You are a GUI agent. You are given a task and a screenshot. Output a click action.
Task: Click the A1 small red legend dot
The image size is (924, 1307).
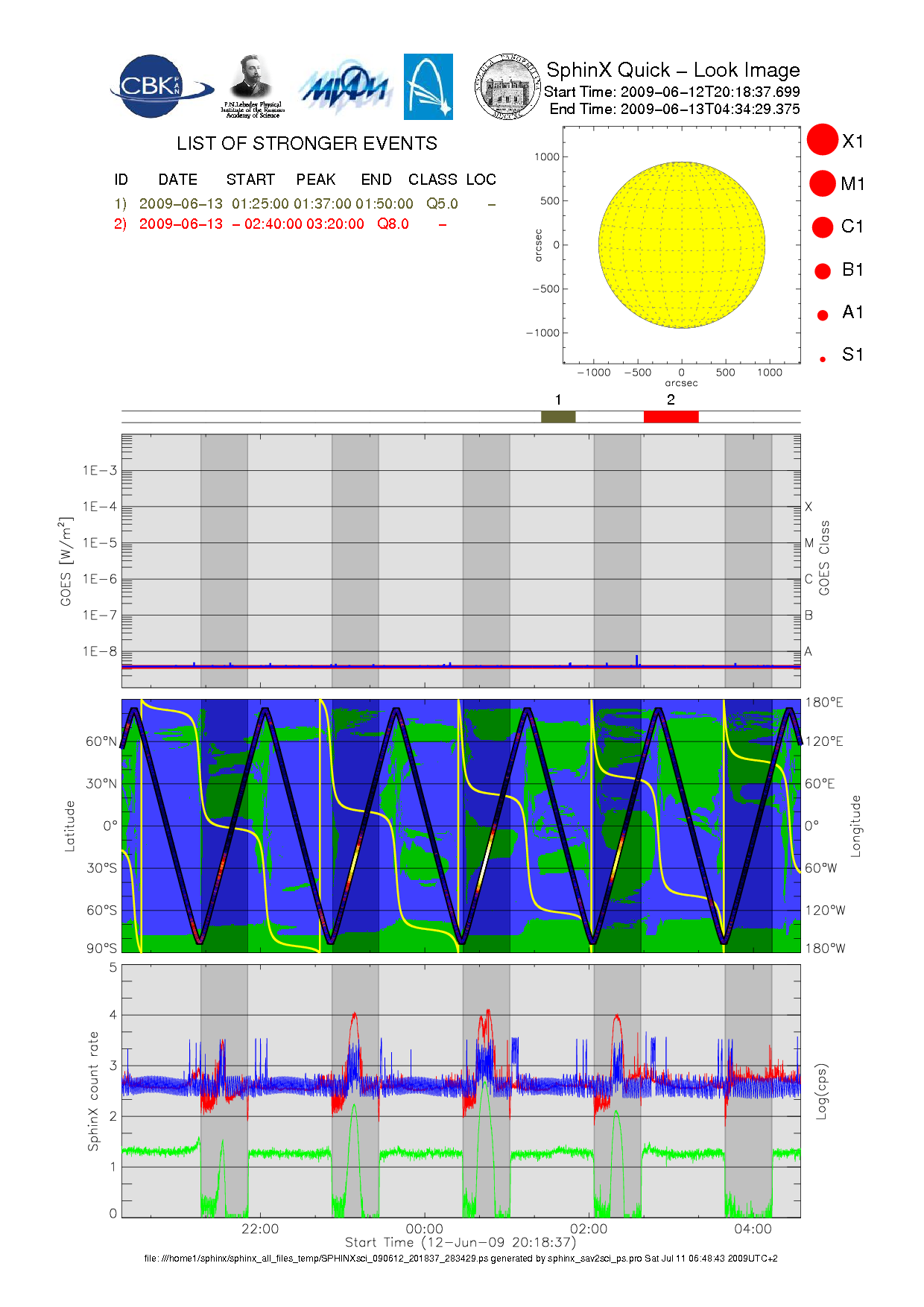(x=823, y=314)
